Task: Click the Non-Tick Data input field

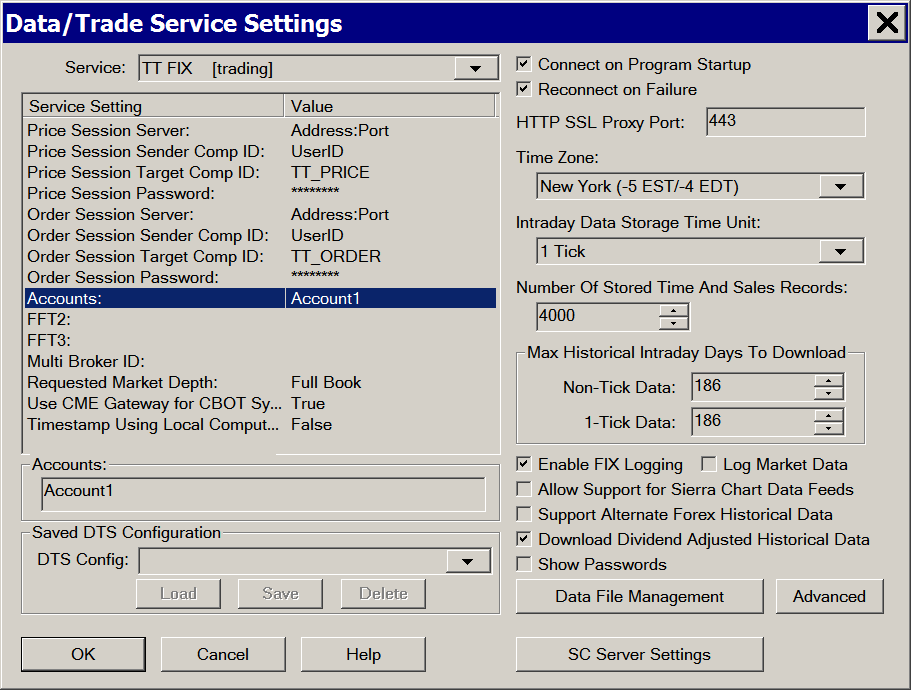Action: point(753,387)
